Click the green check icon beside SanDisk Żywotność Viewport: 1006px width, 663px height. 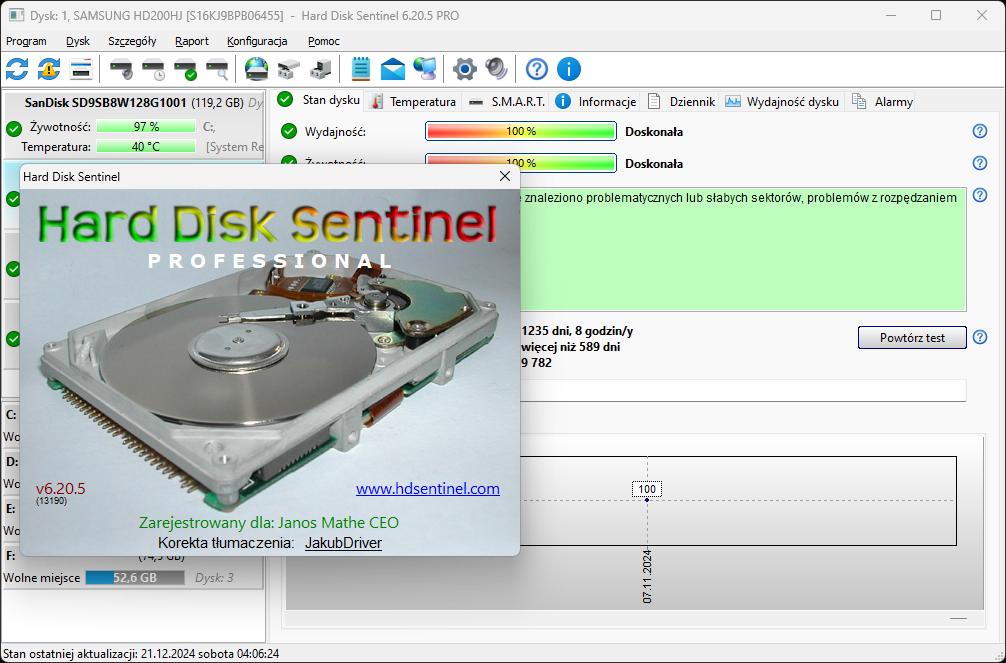[13, 128]
